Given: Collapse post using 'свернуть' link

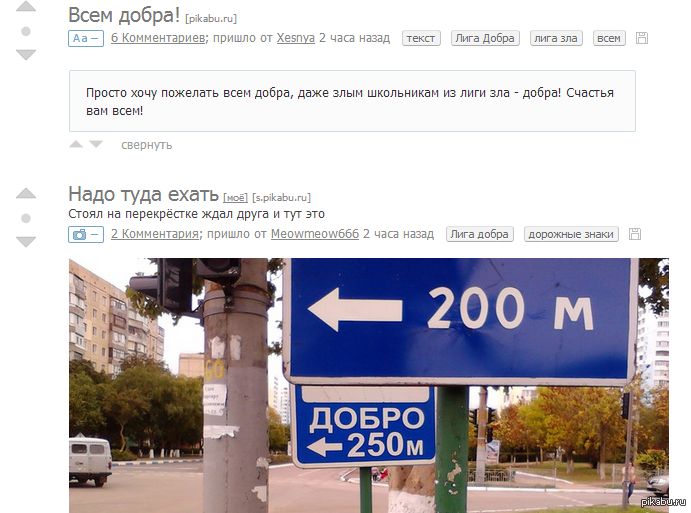Looking at the screenshot, I should click(x=146, y=145).
